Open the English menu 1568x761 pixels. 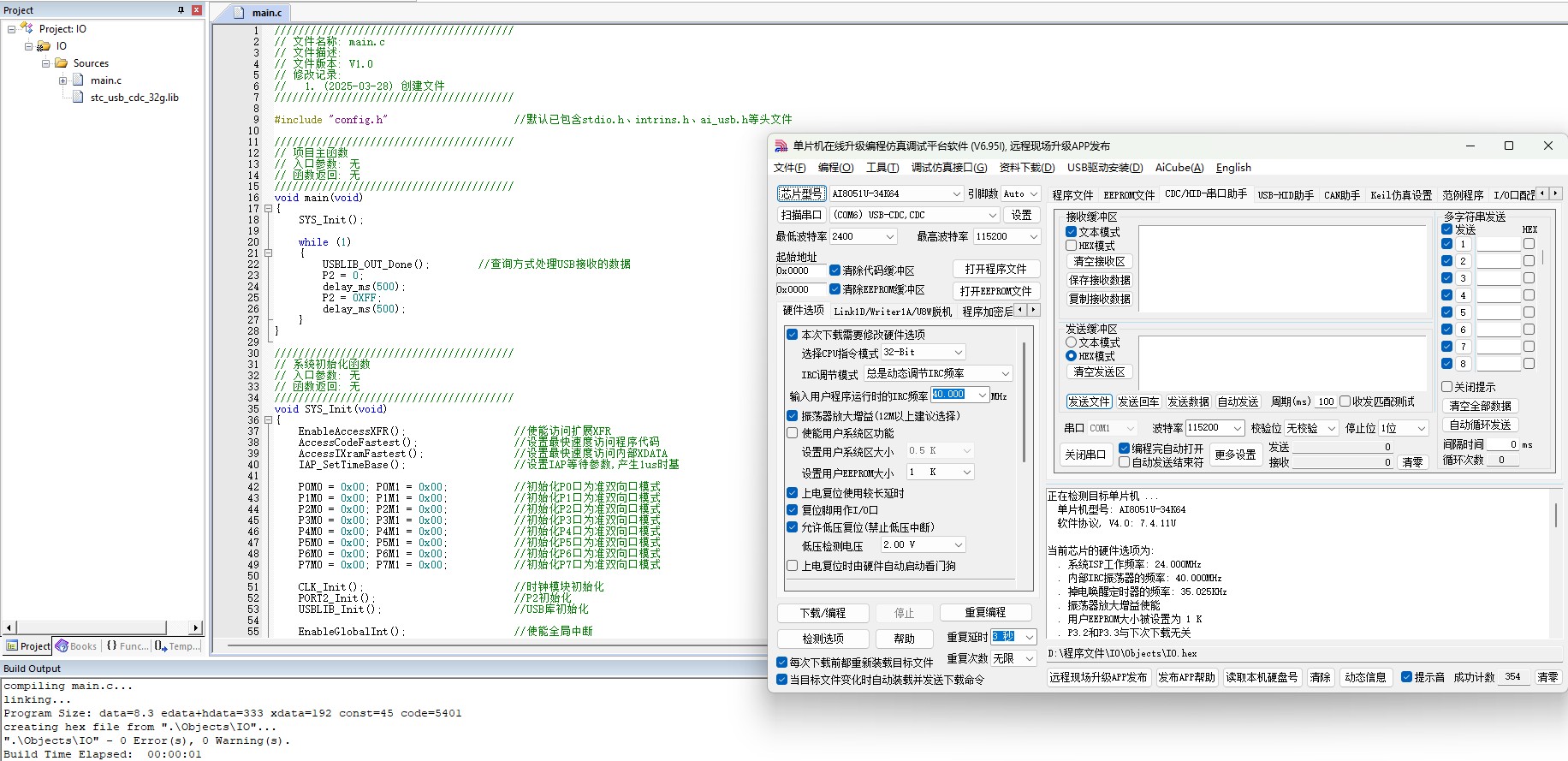1233,168
